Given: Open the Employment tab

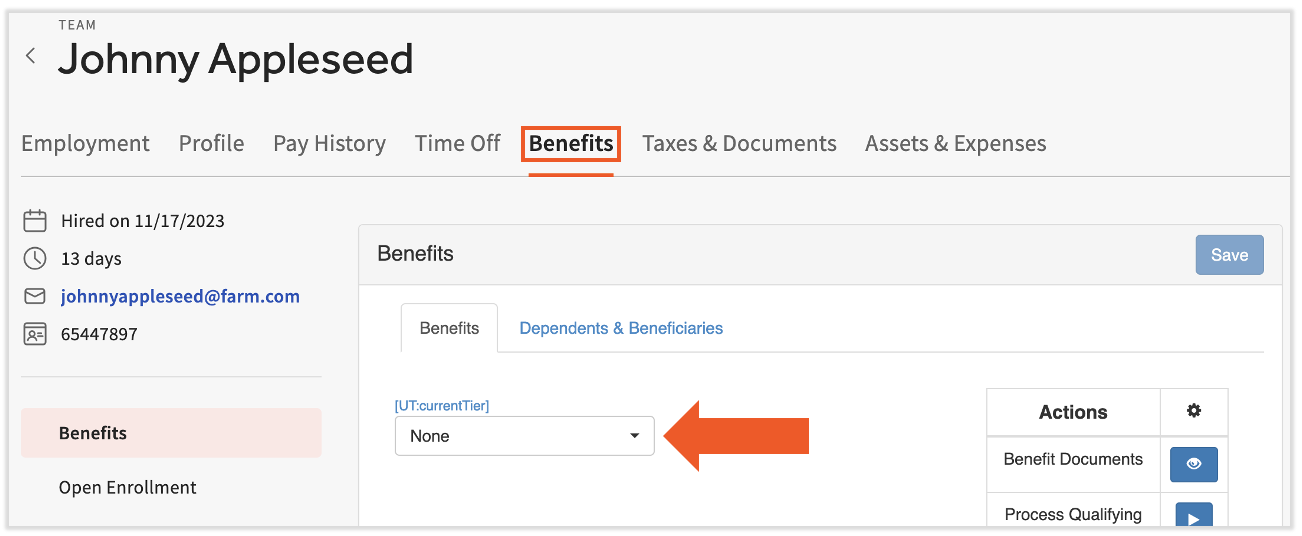Looking at the screenshot, I should coord(85,144).
